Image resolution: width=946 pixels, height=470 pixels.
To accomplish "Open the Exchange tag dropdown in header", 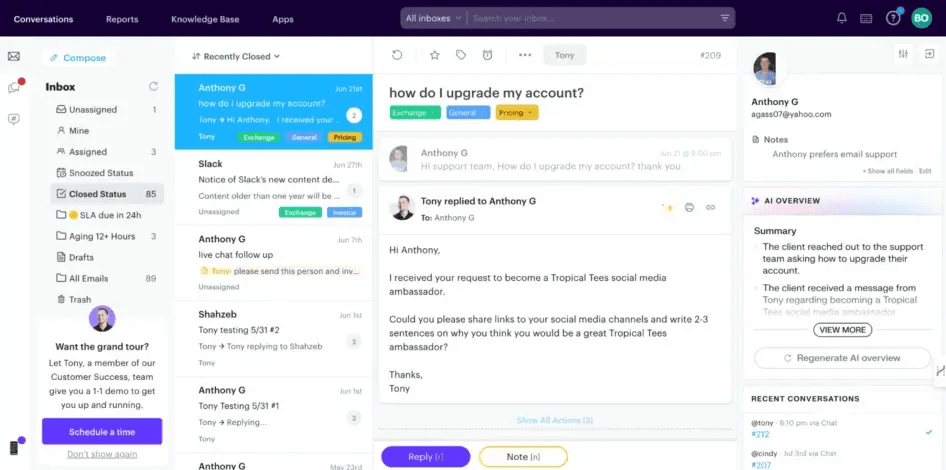I will point(415,113).
